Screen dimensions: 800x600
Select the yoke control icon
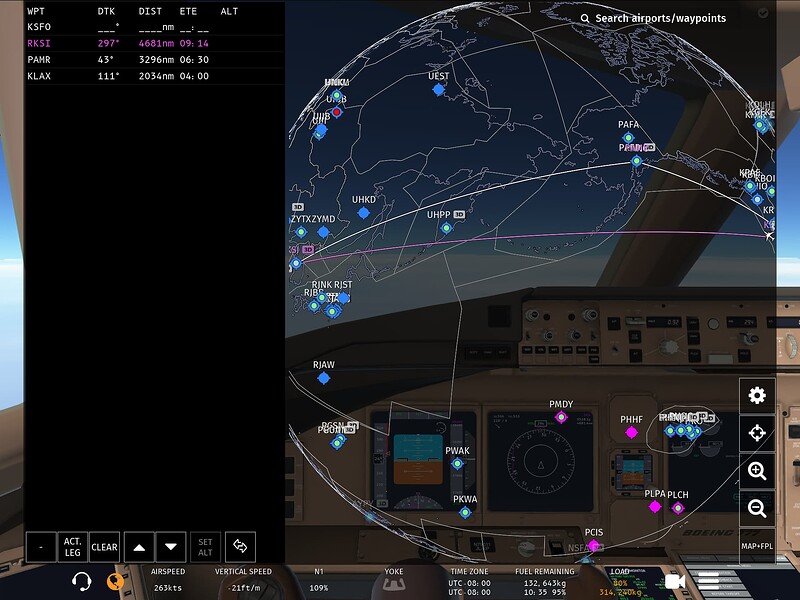click(x=394, y=585)
